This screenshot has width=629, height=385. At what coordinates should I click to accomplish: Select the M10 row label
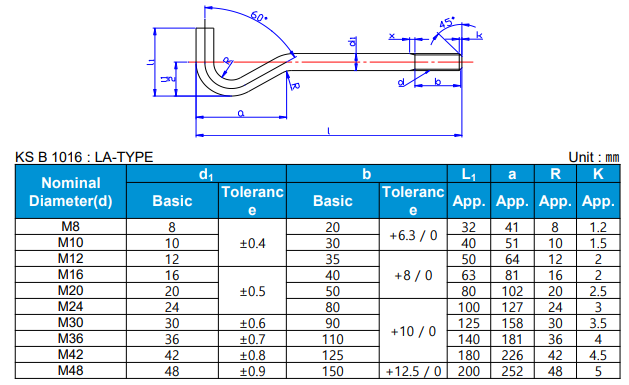[71, 243]
